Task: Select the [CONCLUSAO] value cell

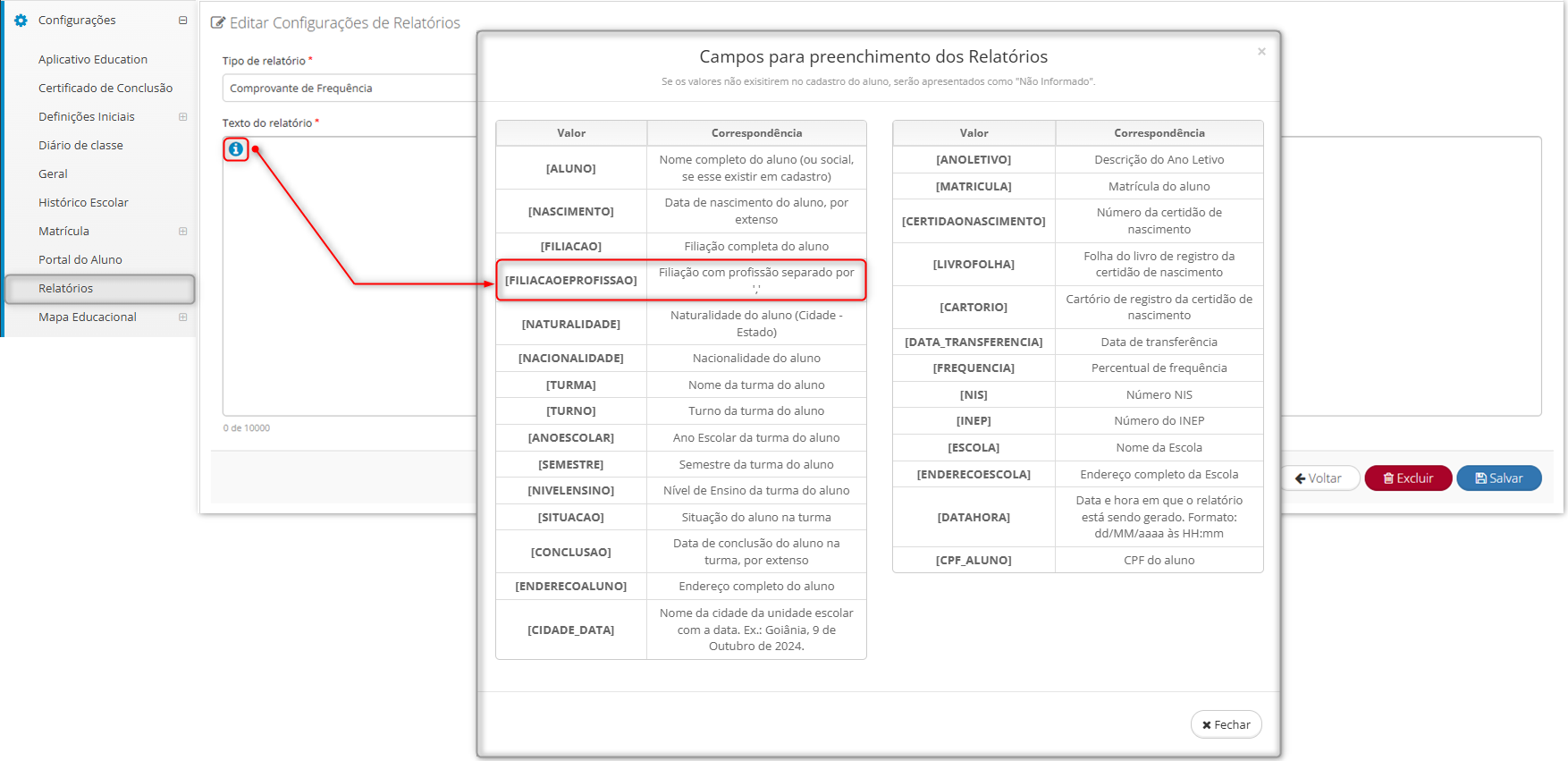Action: click(x=571, y=552)
